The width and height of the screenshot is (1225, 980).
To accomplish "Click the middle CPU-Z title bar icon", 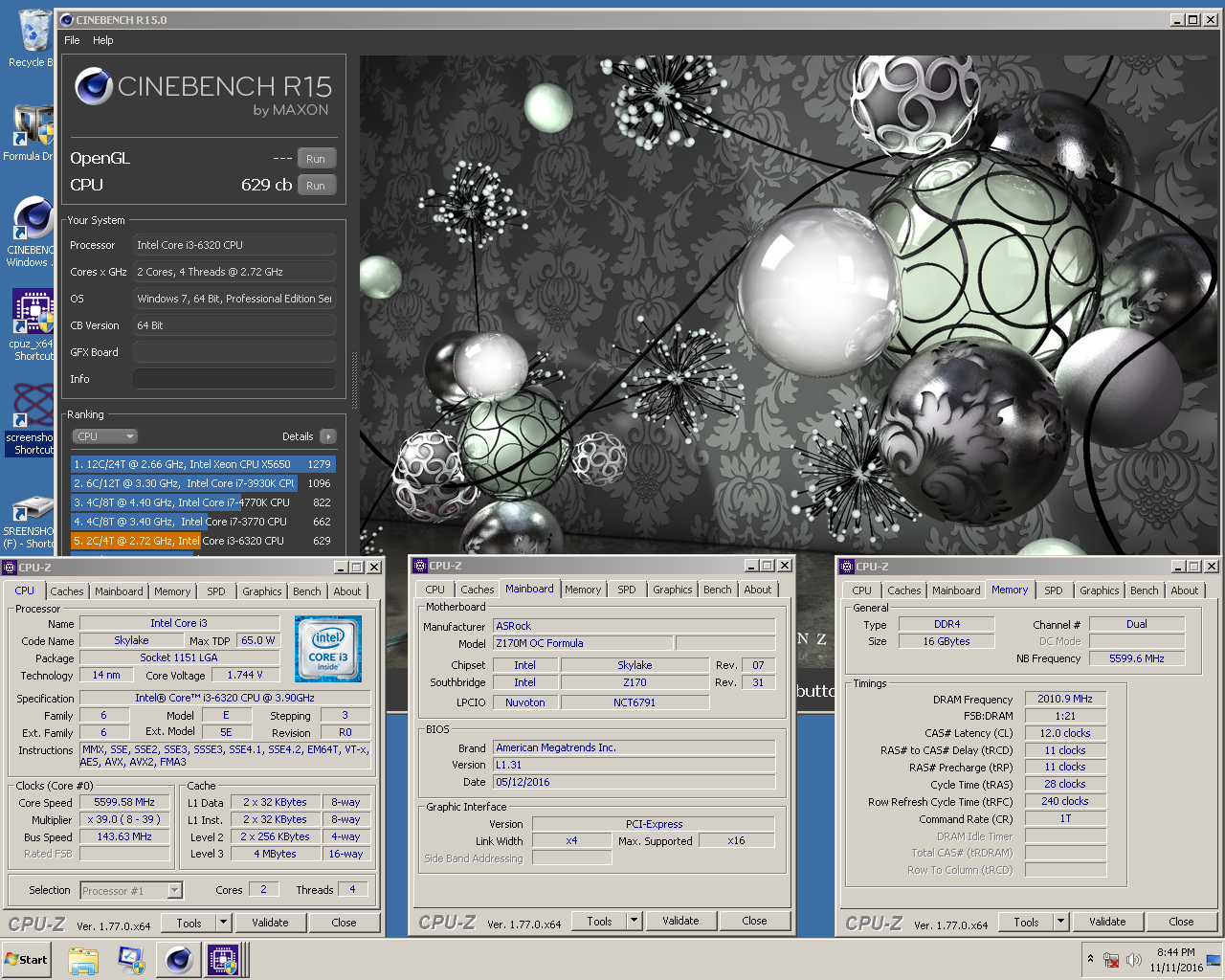I will point(420,566).
